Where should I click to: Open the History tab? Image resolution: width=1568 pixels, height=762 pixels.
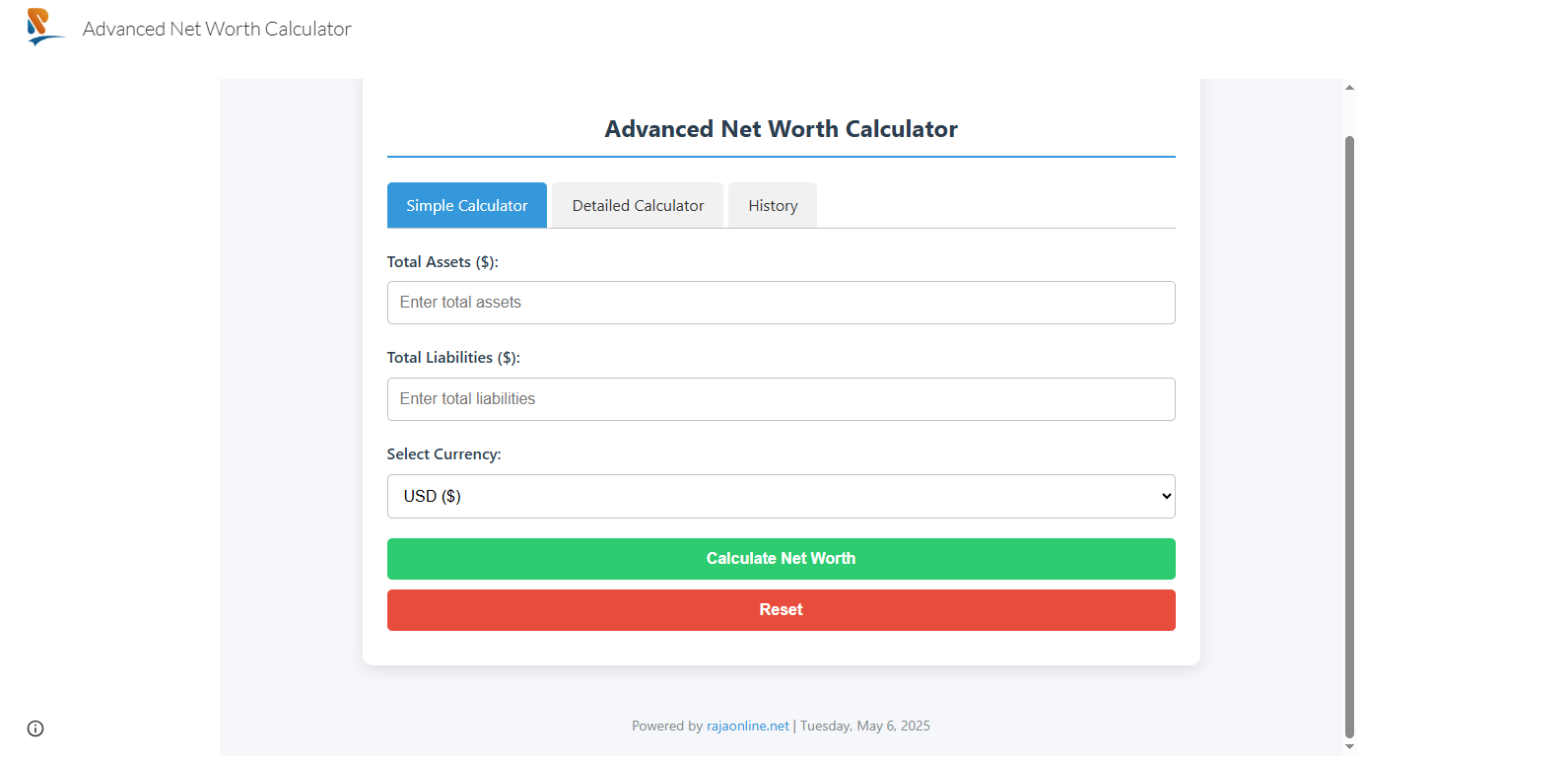click(773, 205)
